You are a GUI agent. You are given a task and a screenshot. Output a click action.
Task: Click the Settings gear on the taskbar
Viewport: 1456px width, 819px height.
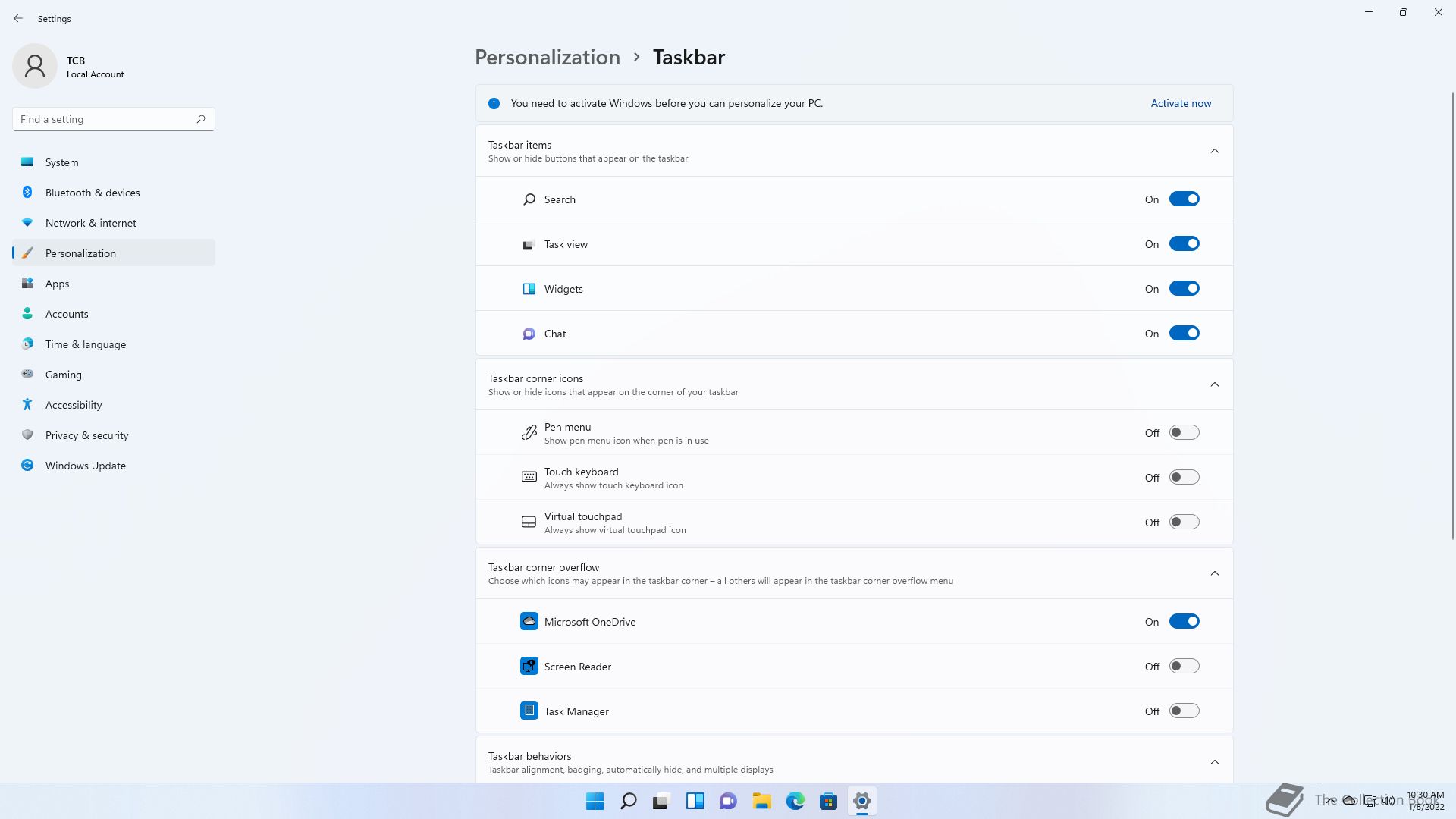[862, 801]
